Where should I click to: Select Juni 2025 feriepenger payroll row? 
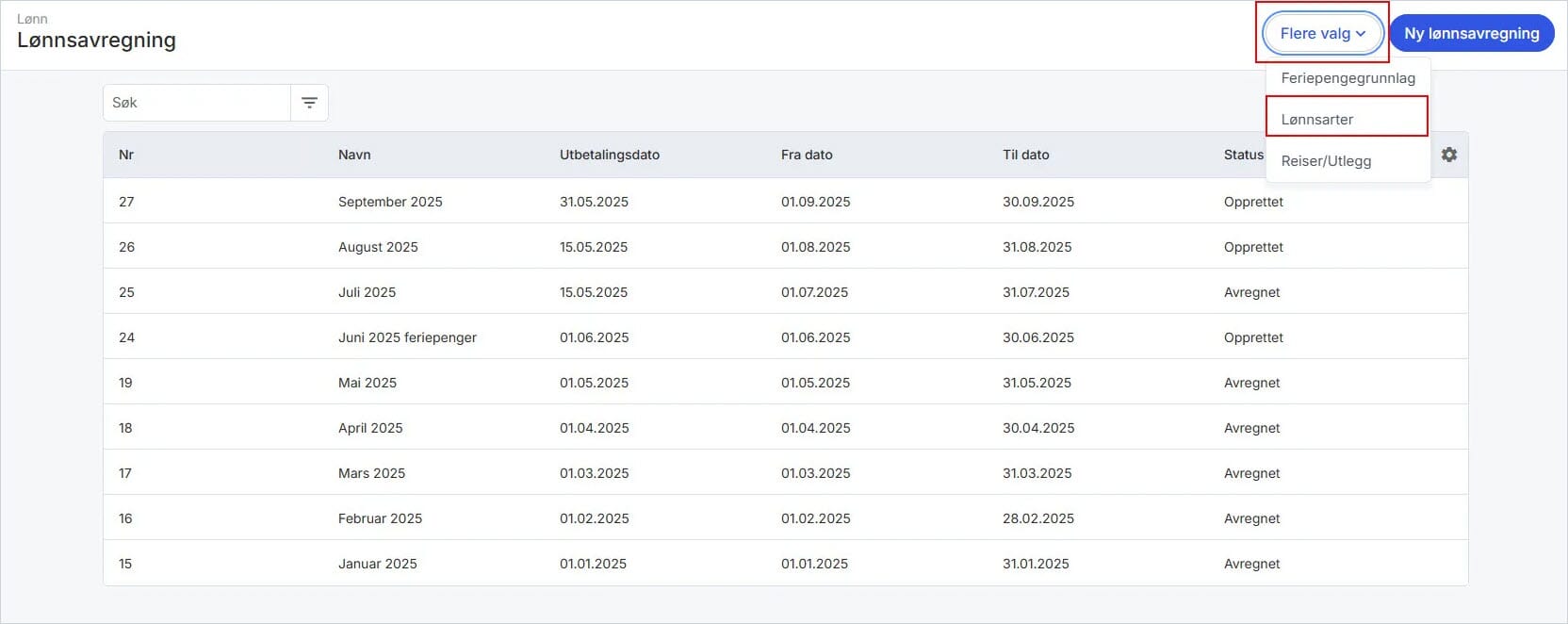coord(786,337)
